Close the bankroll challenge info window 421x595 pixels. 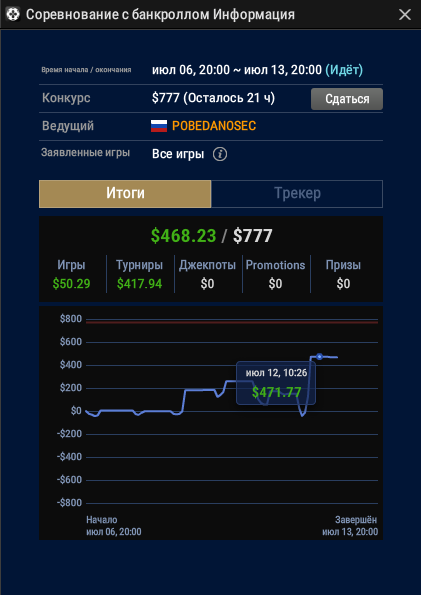[405, 15]
